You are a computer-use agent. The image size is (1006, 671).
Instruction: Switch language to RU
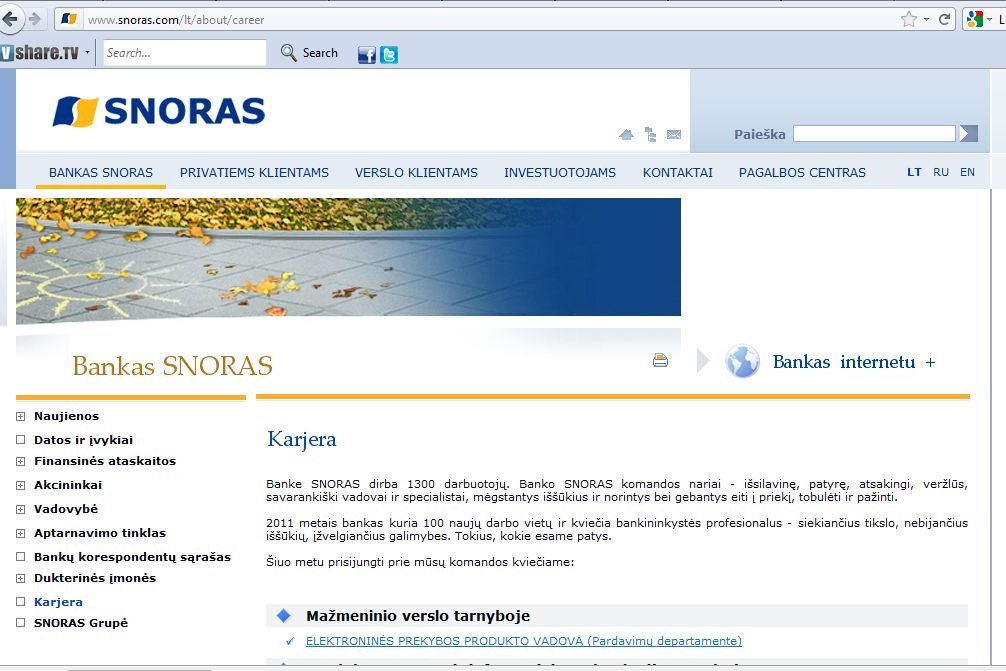click(941, 172)
